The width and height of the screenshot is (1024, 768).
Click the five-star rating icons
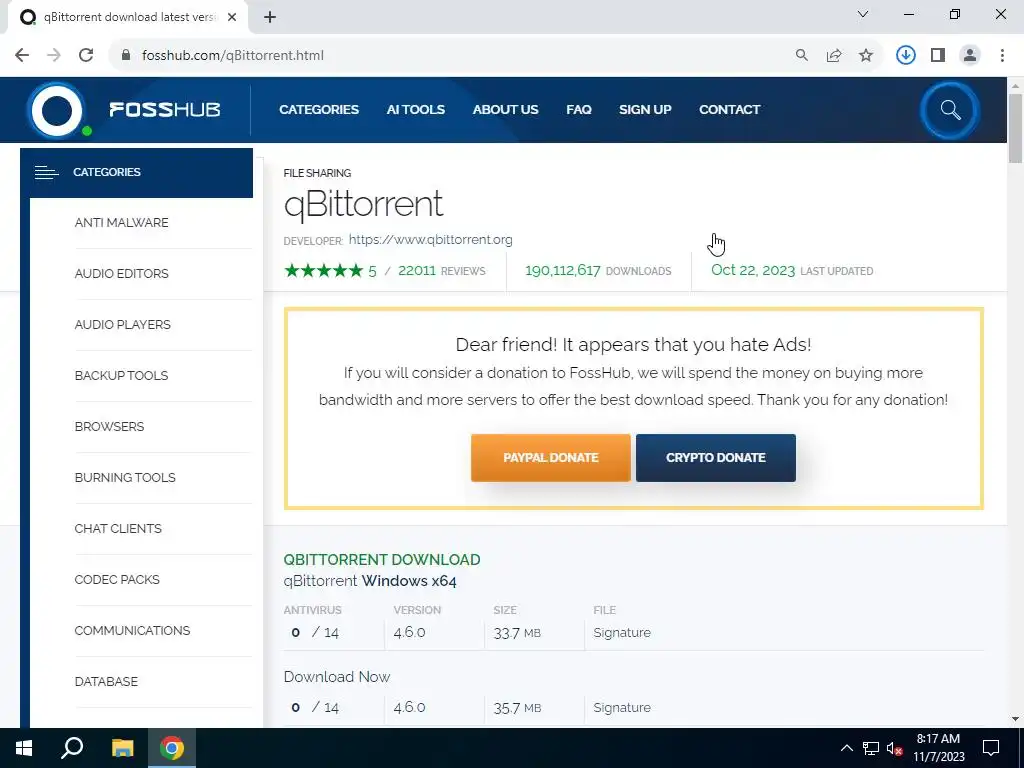(323, 270)
